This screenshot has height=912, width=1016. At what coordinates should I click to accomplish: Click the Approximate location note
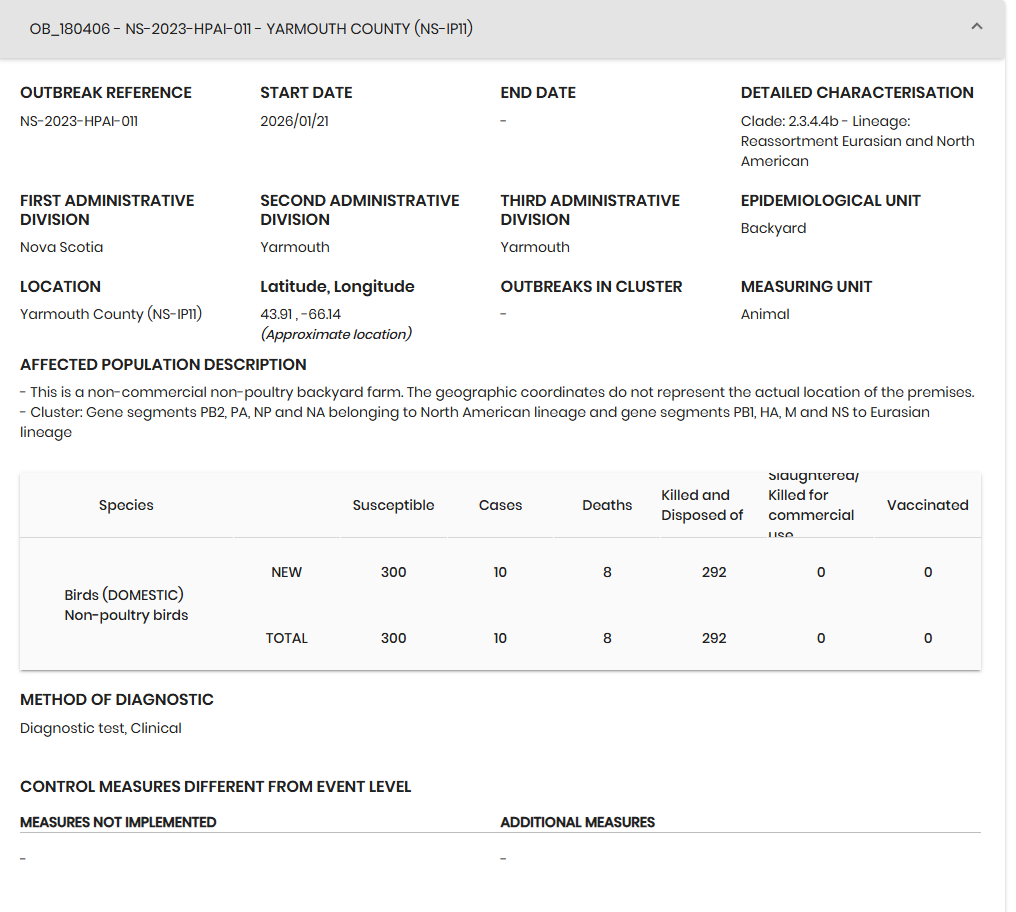pyautogui.click(x=336, y=334)
